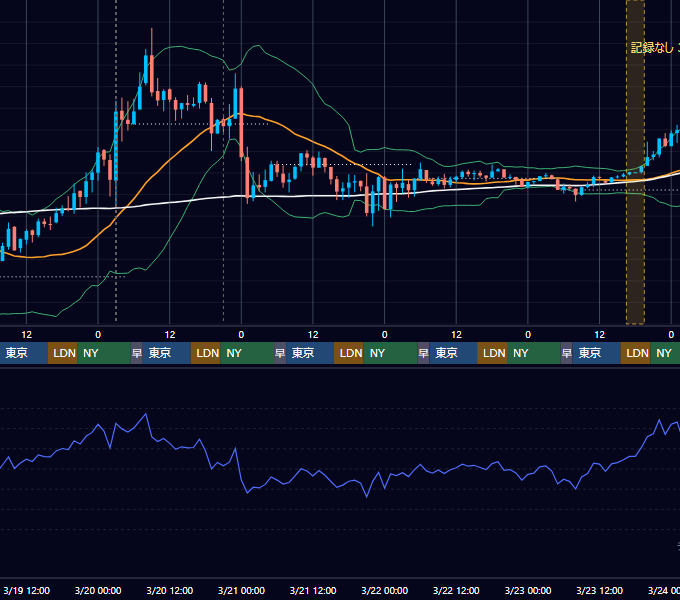Select the yellow dashed highlighted time band
Screen dimensions: 680x600
tap(635, 162)
